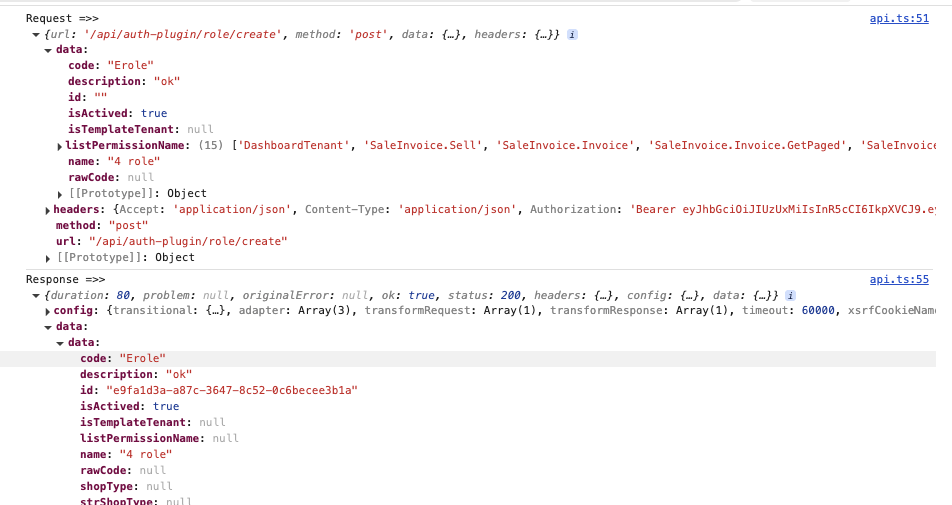Expand the headers object with Authorization
Screen dimensions: 952x505
48,210
